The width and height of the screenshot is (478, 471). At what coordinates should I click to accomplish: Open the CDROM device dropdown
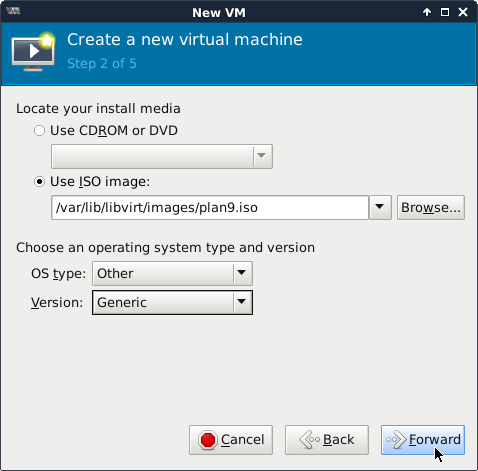click(162, 156)
